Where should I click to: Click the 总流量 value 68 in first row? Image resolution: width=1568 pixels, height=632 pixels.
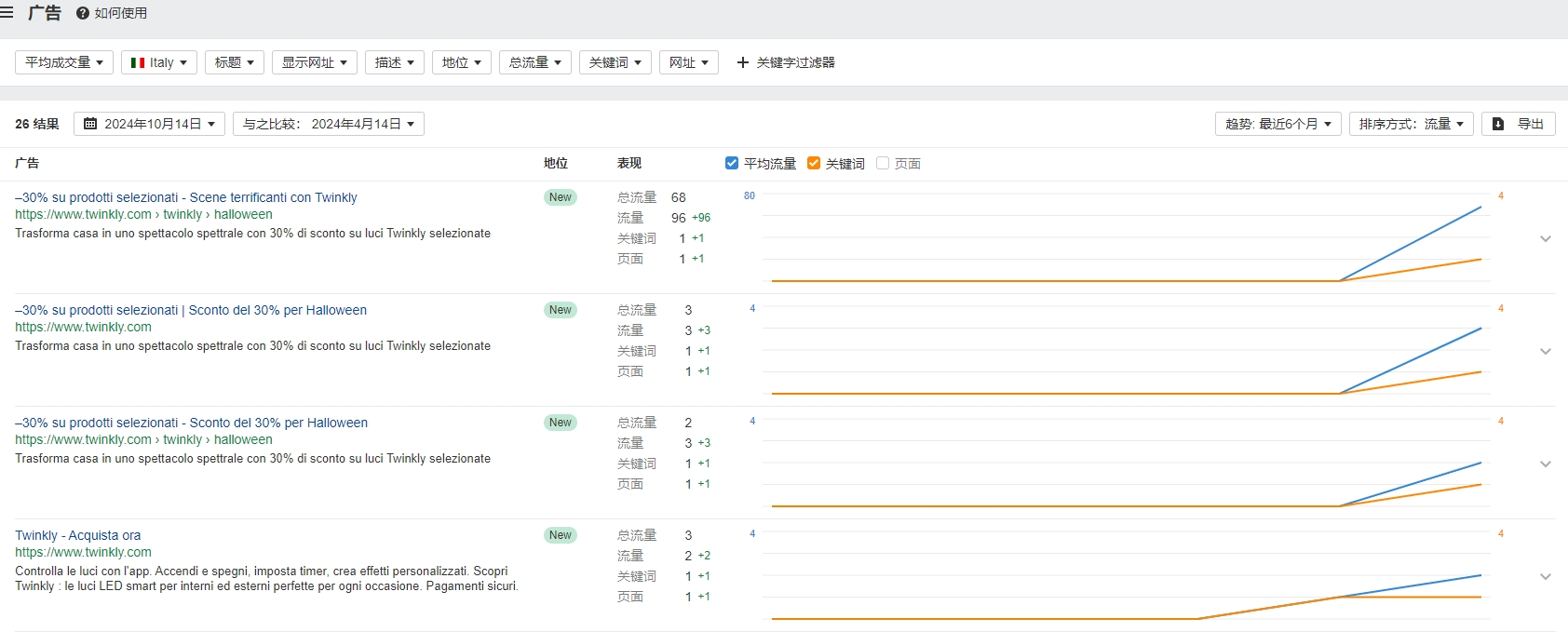pos(679,197)
